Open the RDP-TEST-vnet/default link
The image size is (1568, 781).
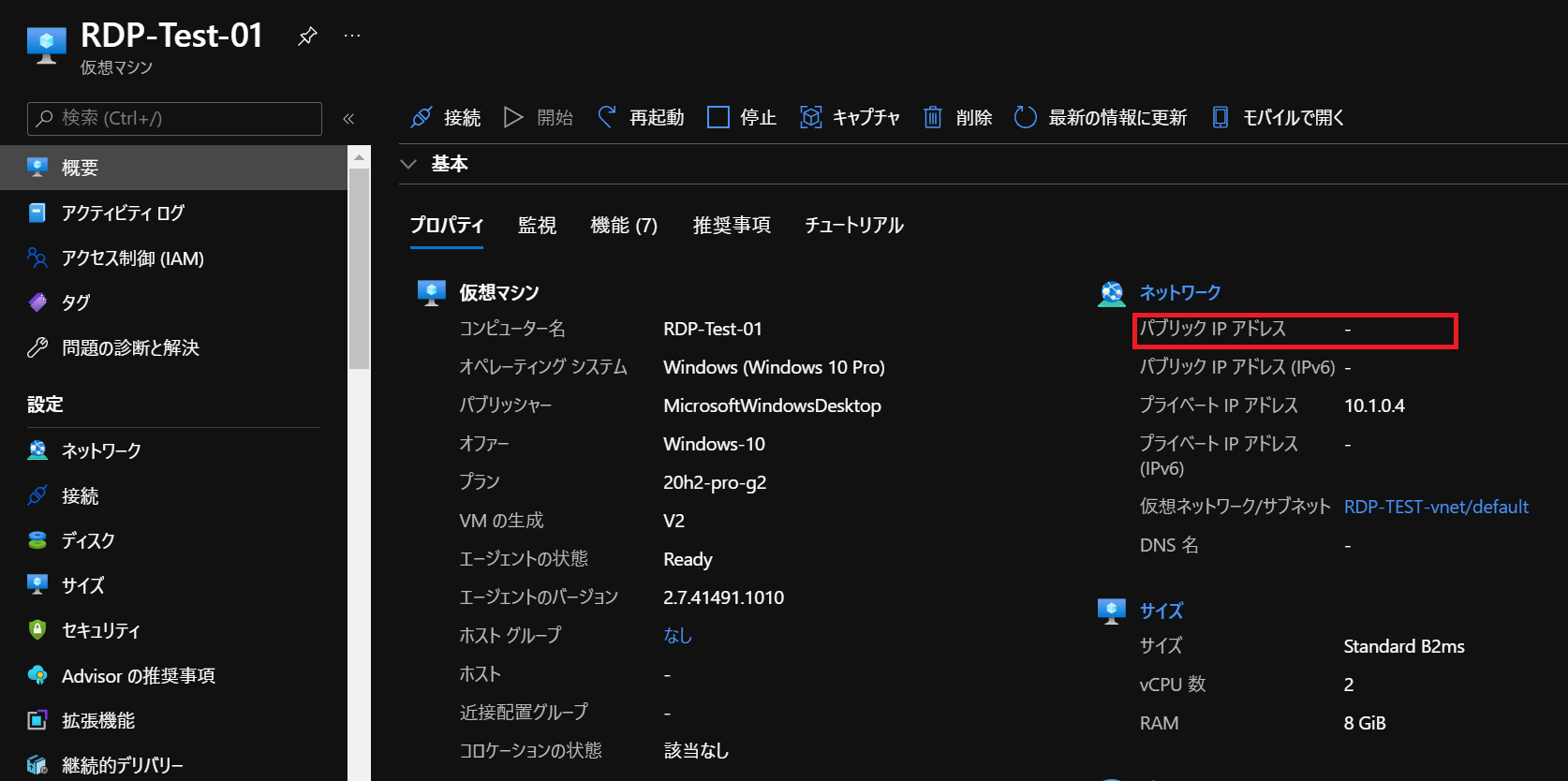pyautogui.click(x=1436, y=507)
